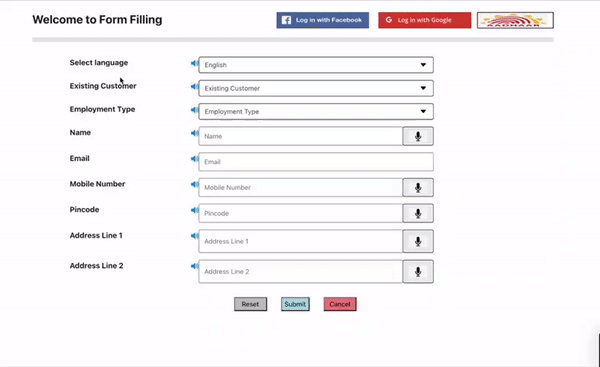Start voice input for Mobile Number
The image size is (600, 367).
click(x=418, y=188)
